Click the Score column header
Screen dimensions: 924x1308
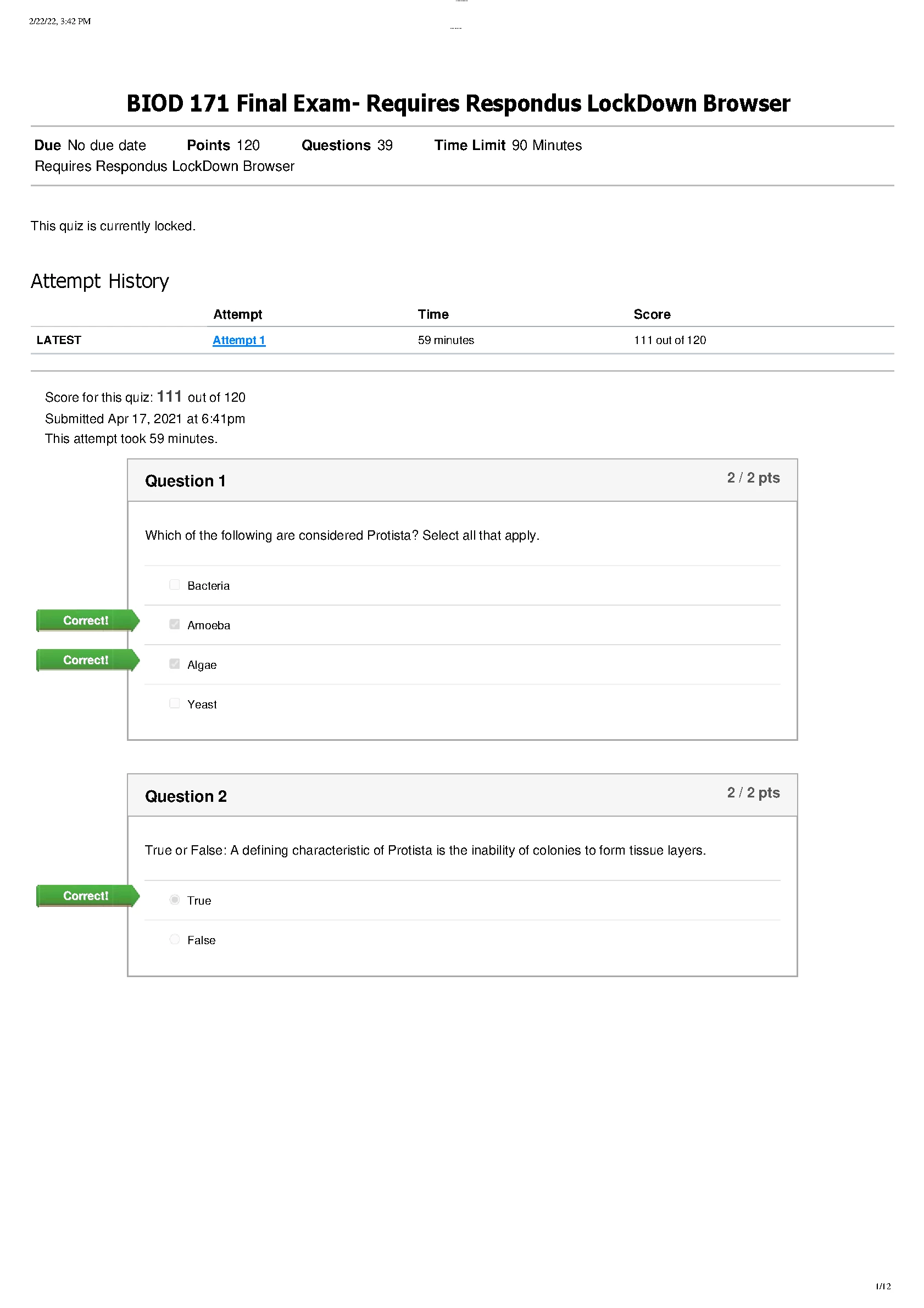pos(652,314)
